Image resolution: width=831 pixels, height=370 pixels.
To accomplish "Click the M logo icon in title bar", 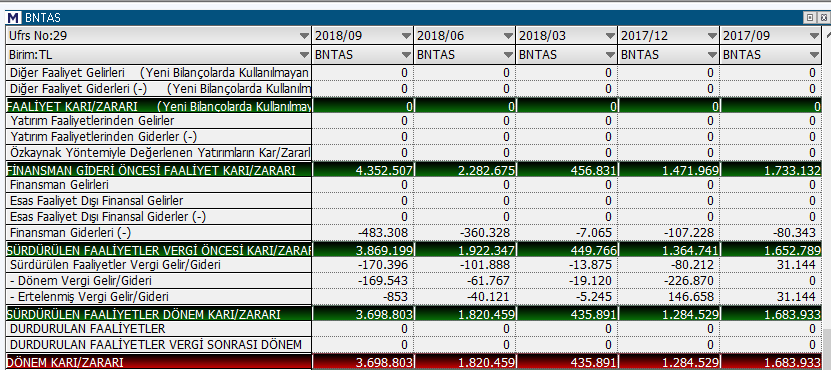I will point(14,18).
